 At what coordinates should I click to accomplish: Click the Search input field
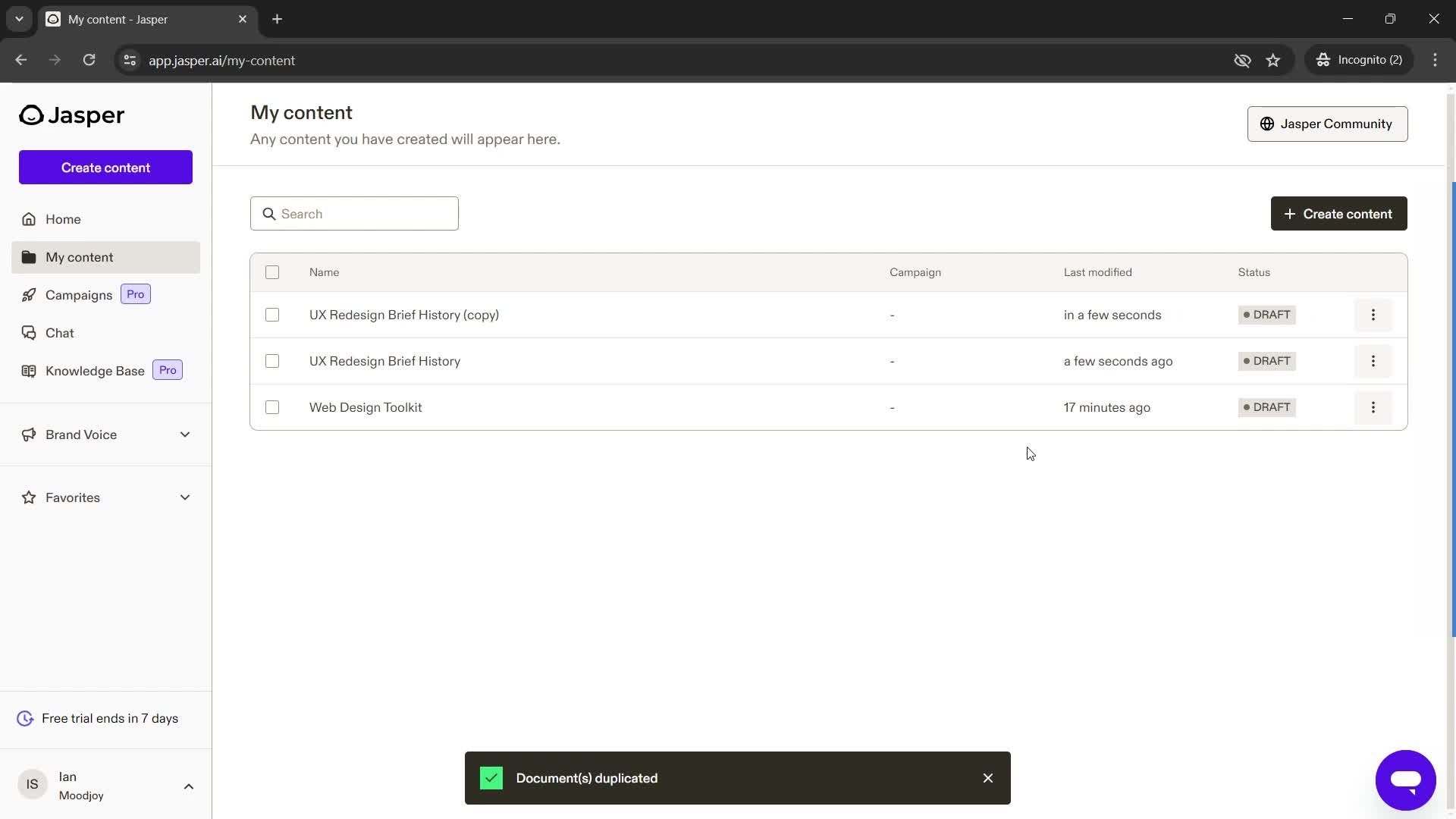[x=356, y=213]
